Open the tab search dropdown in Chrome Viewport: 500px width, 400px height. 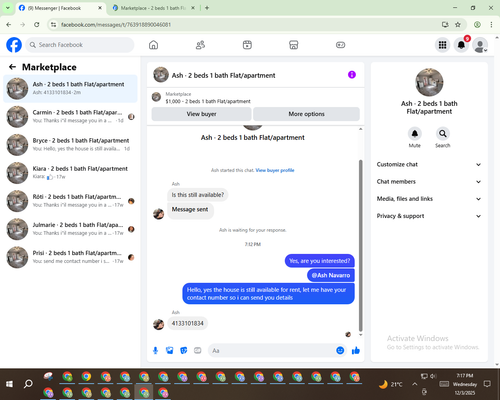(8, 8)
